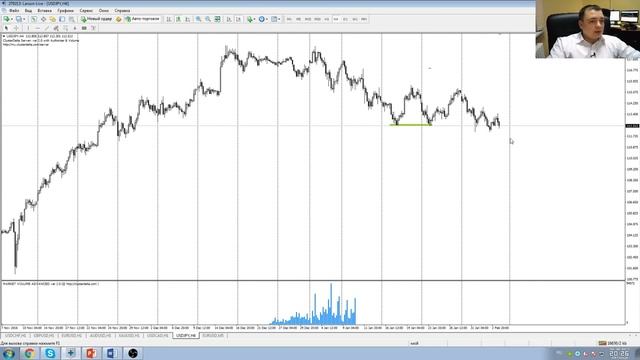This screenshot has width=640, height=360.
Task: Click the current price label on scale
Action: tap(632, 126)
